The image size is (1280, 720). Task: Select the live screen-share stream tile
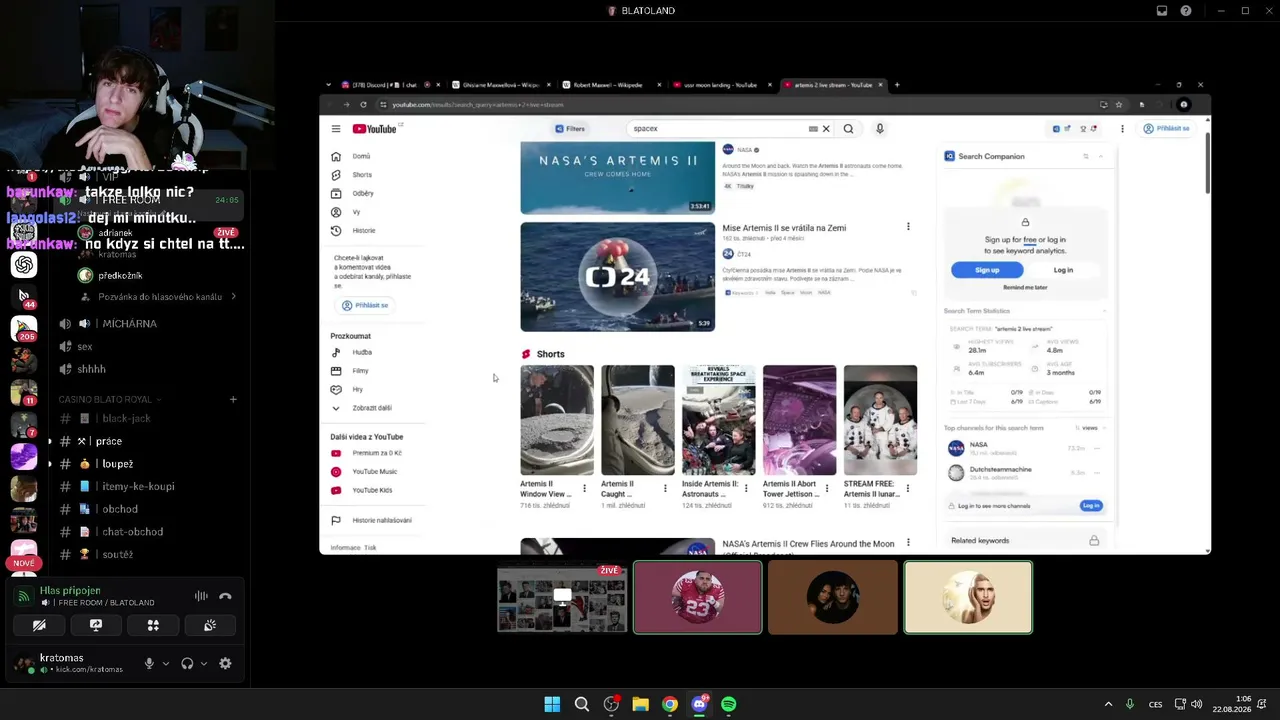click(x=562, y=597)
